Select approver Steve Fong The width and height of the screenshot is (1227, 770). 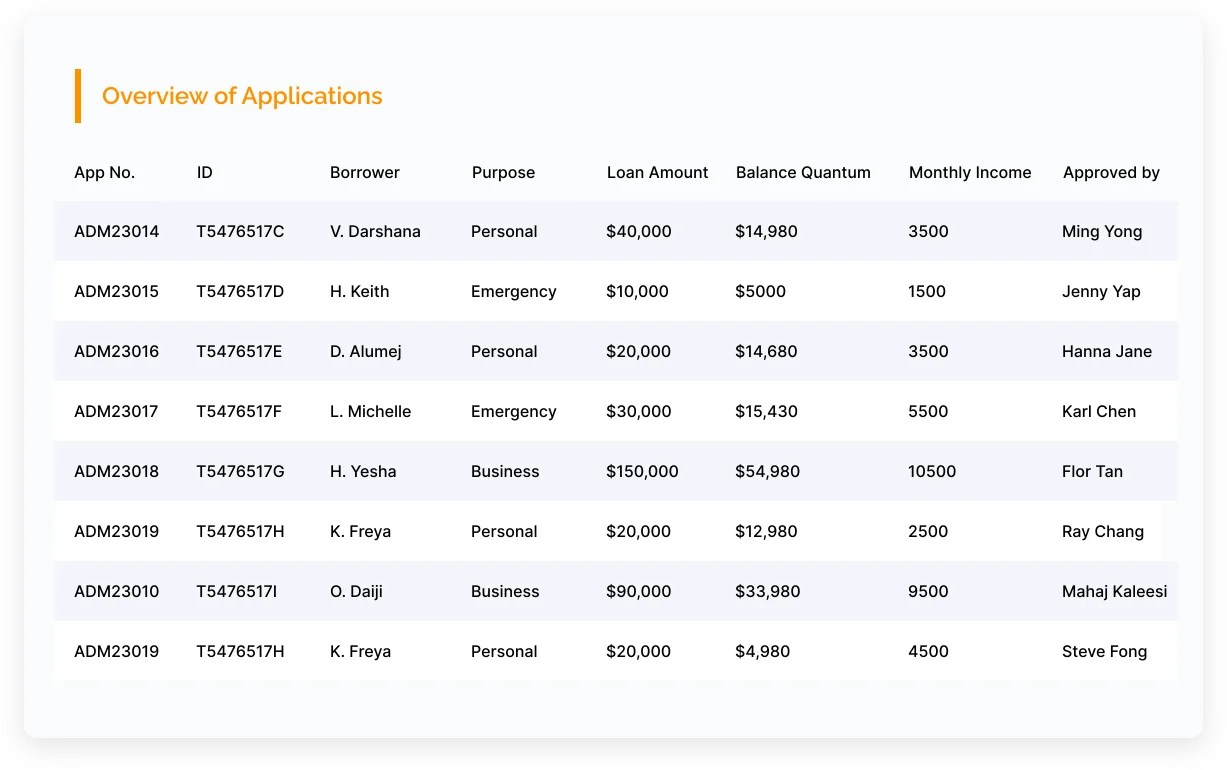pos(1104,651)
